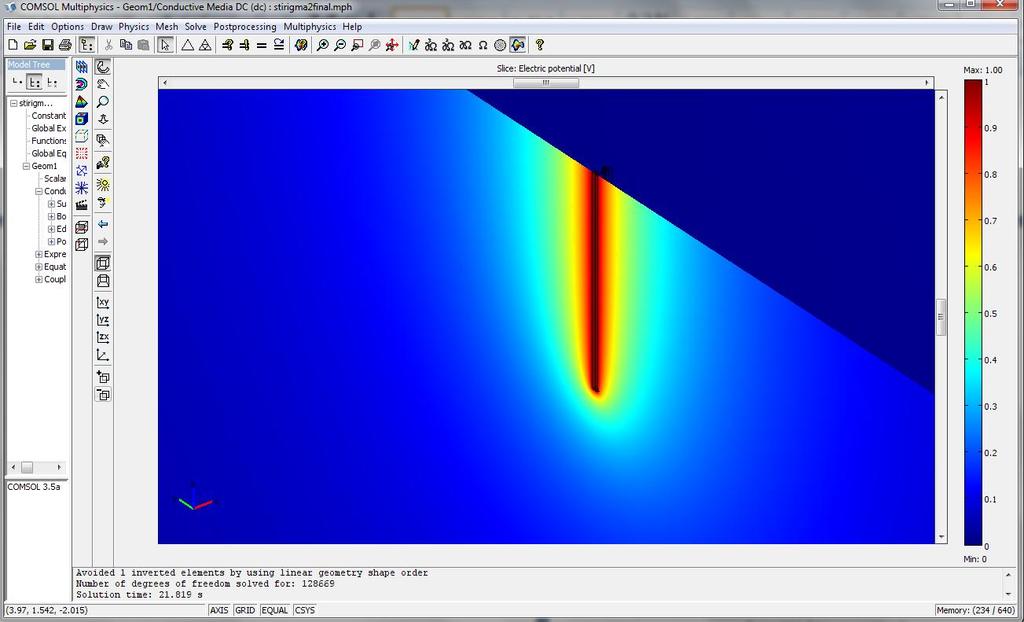Image resolution: width=1024 pixels, height=622 pixels.
Task: Open the Physics menu
Action: coord(133,27)
